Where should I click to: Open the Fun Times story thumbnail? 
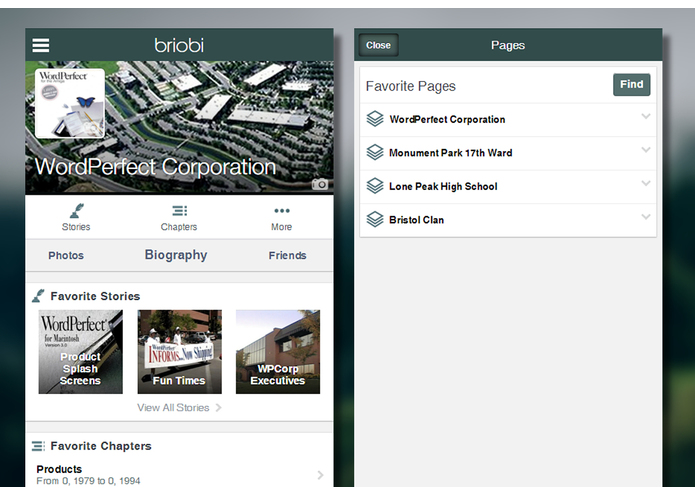180,352
